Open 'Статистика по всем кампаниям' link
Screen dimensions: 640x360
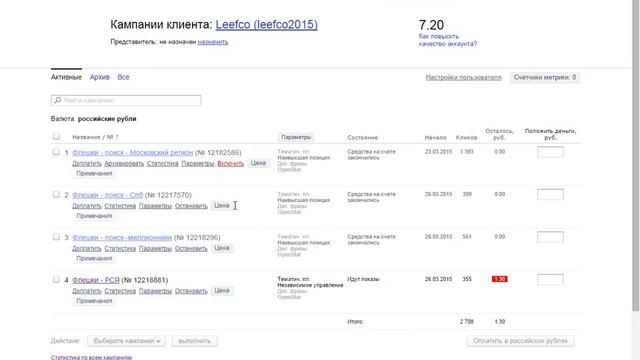point(91,357)
